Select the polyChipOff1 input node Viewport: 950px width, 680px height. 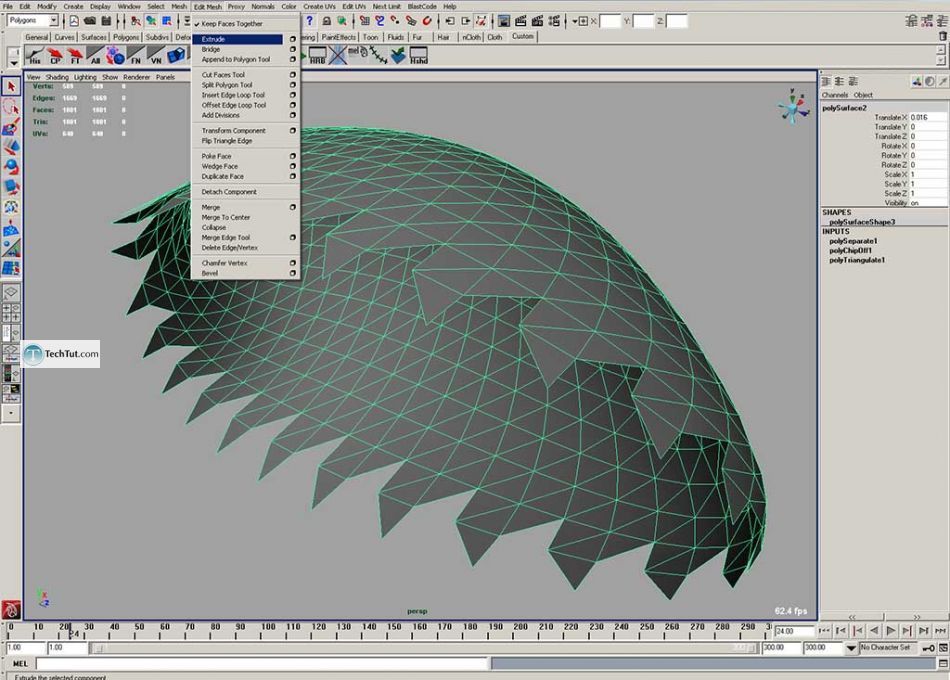[x=850, y=250]
